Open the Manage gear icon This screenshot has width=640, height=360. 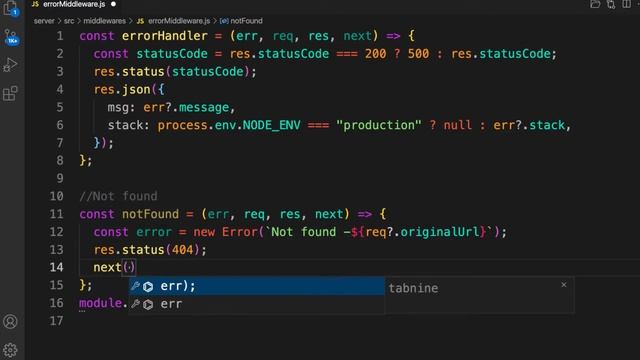(10, 350)
